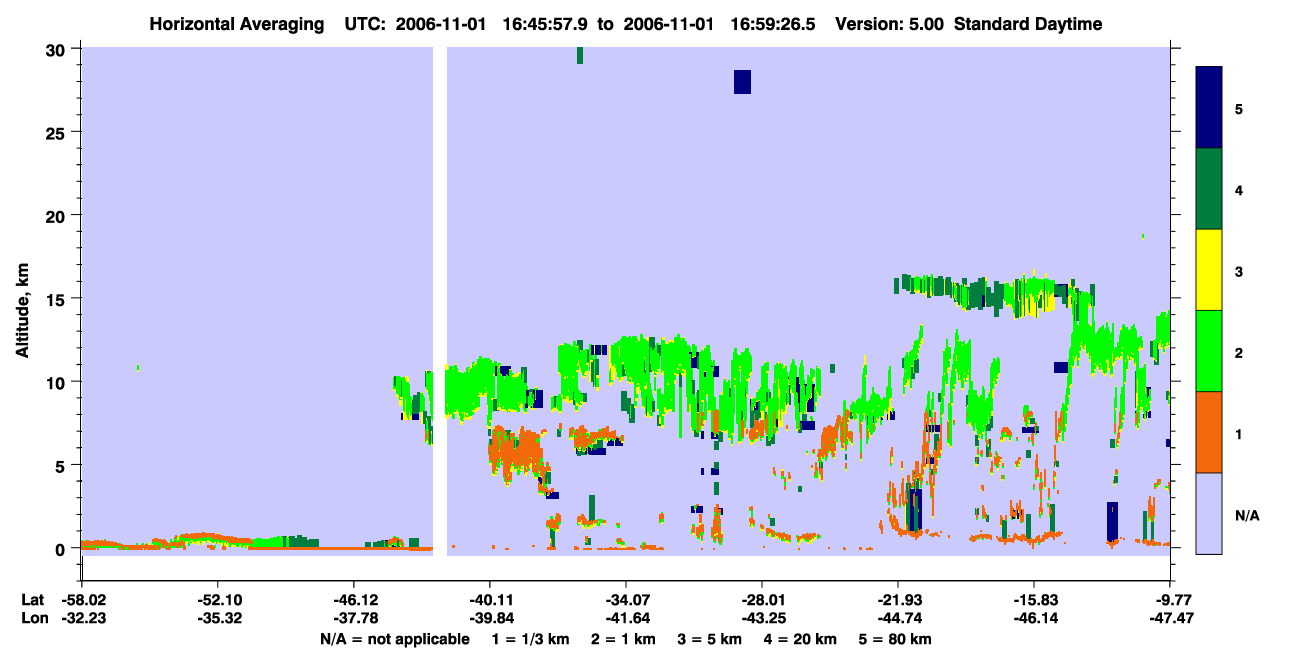Click the 'Lat' axis row label

click(x=32, y=600)
